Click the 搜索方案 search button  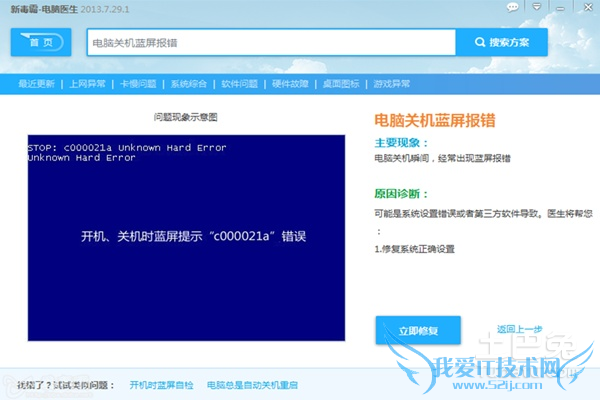pos(502,42)
